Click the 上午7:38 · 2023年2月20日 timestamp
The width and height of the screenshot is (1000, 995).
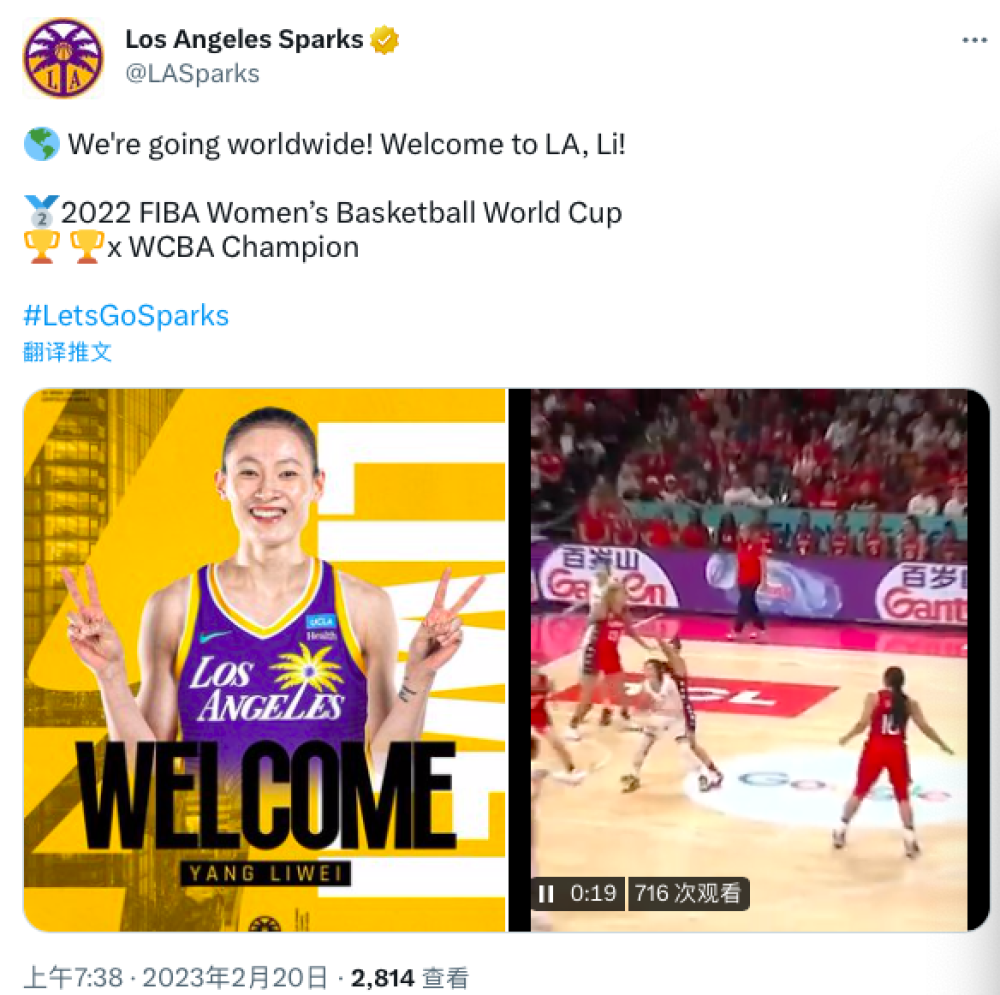[176, 977]
